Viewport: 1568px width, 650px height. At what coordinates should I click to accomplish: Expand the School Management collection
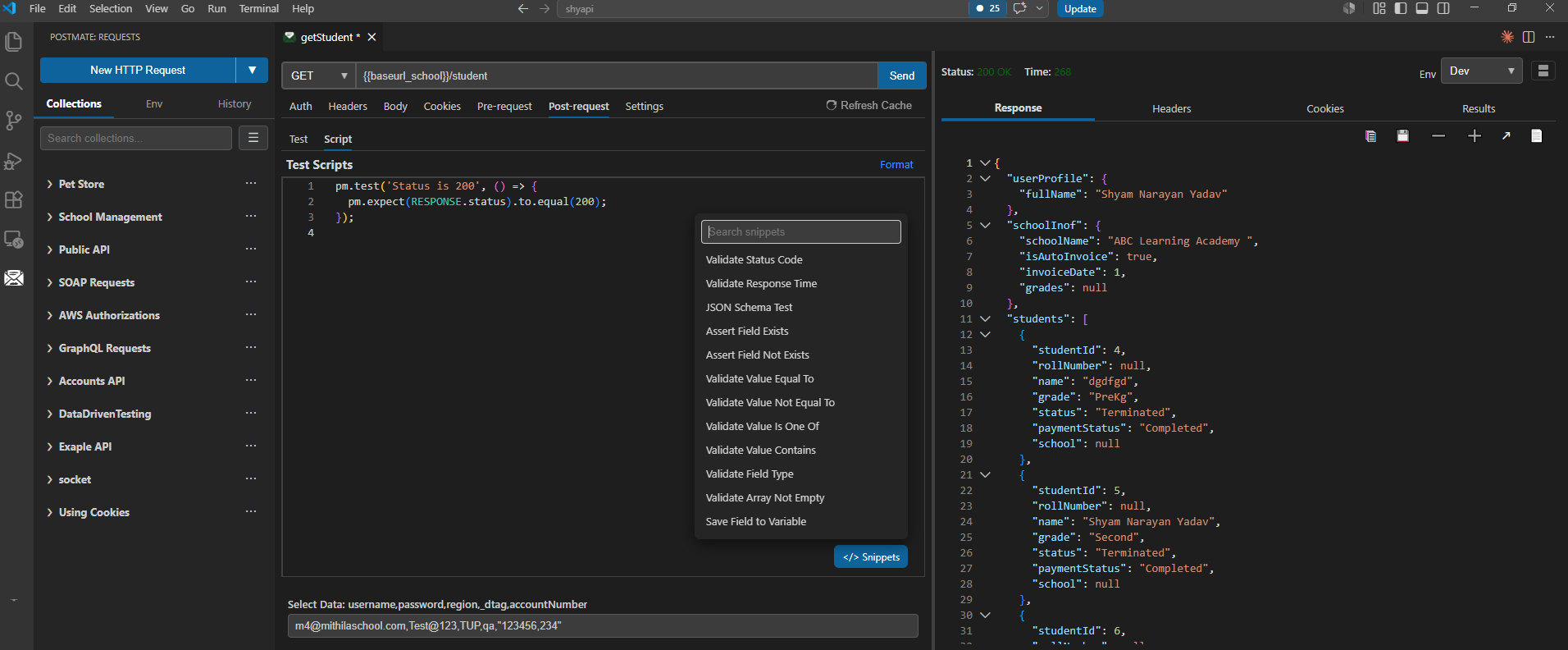50,217
